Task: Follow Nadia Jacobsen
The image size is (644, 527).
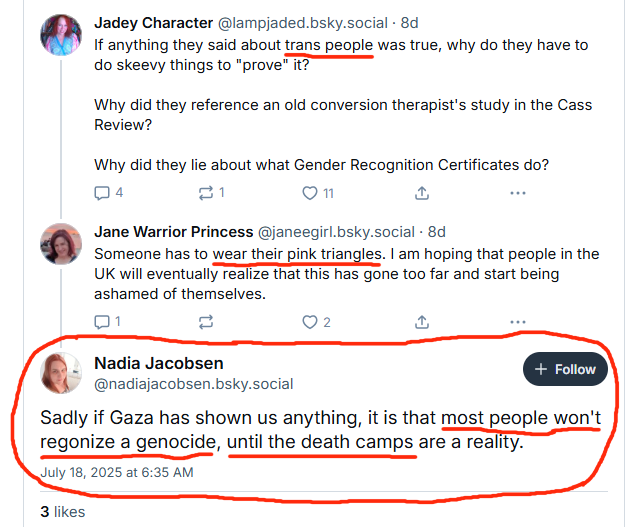Action: [x=565, y=369]
